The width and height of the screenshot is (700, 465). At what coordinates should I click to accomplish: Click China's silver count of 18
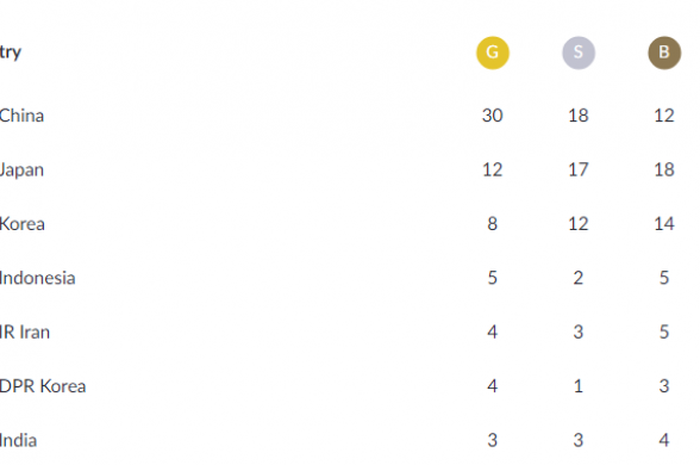click(578, 116)
